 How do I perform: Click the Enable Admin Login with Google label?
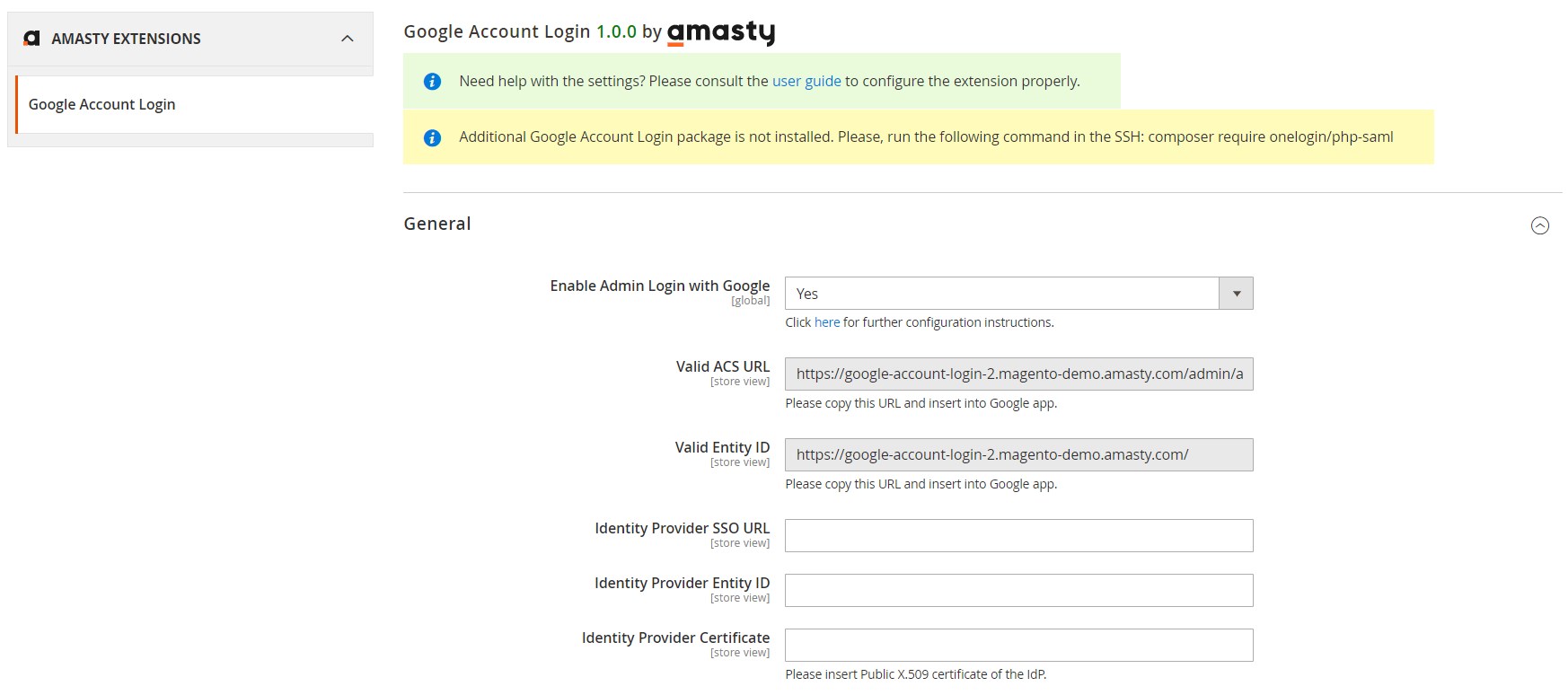pyautogui.click(x=659, y=286)
